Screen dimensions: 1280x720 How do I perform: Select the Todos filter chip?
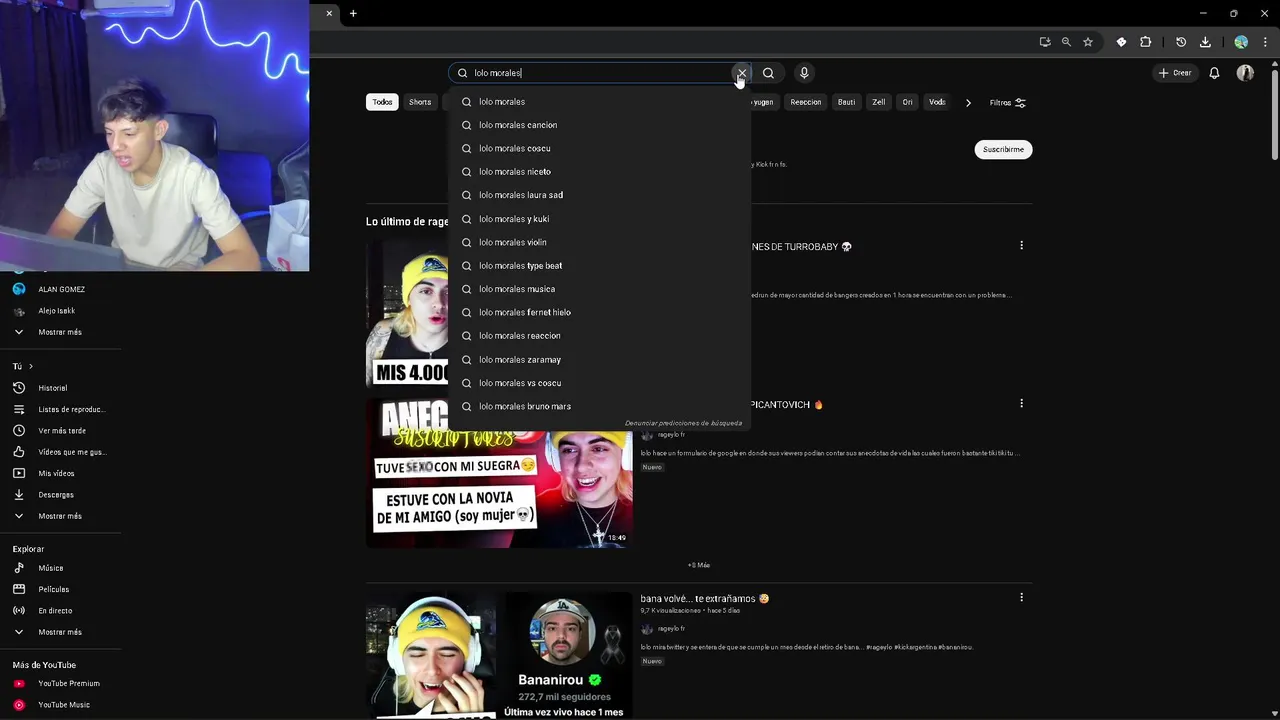382,102
